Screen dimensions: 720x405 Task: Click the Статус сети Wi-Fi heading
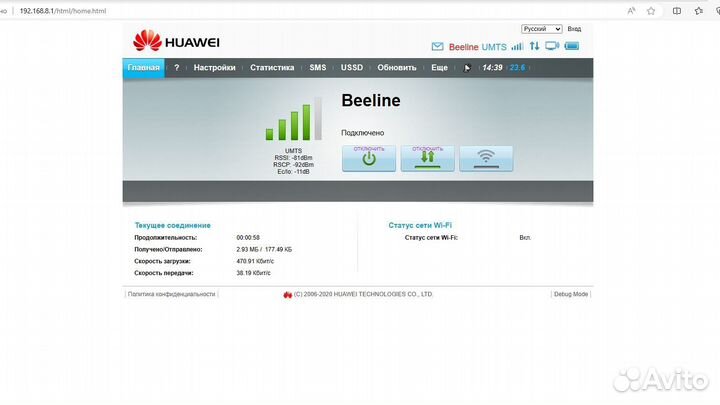pyautogui.click(x=420, y=225)
